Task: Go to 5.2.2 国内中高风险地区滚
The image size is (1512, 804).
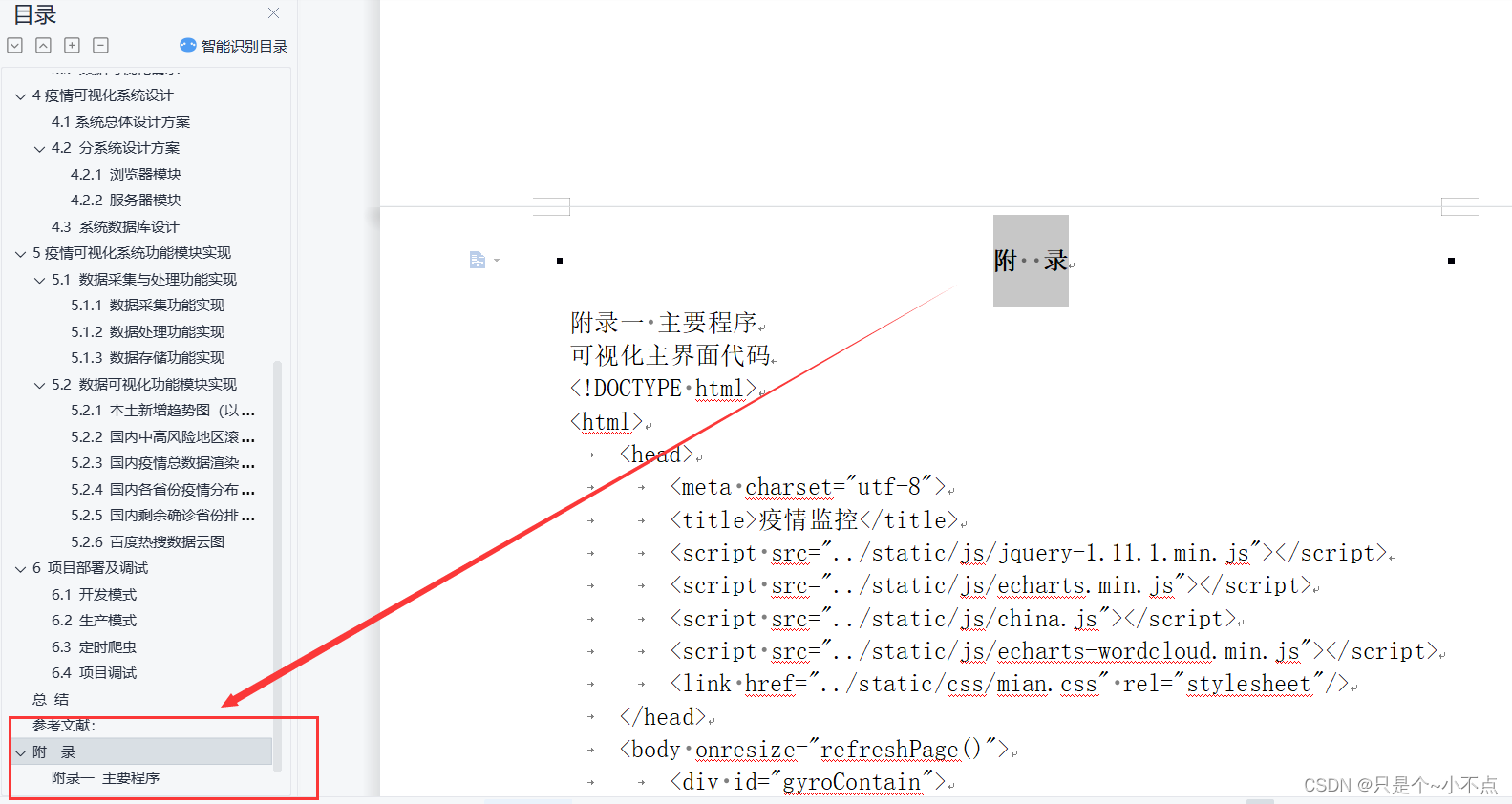Action: pyautogui.click(x=162, y=437)
